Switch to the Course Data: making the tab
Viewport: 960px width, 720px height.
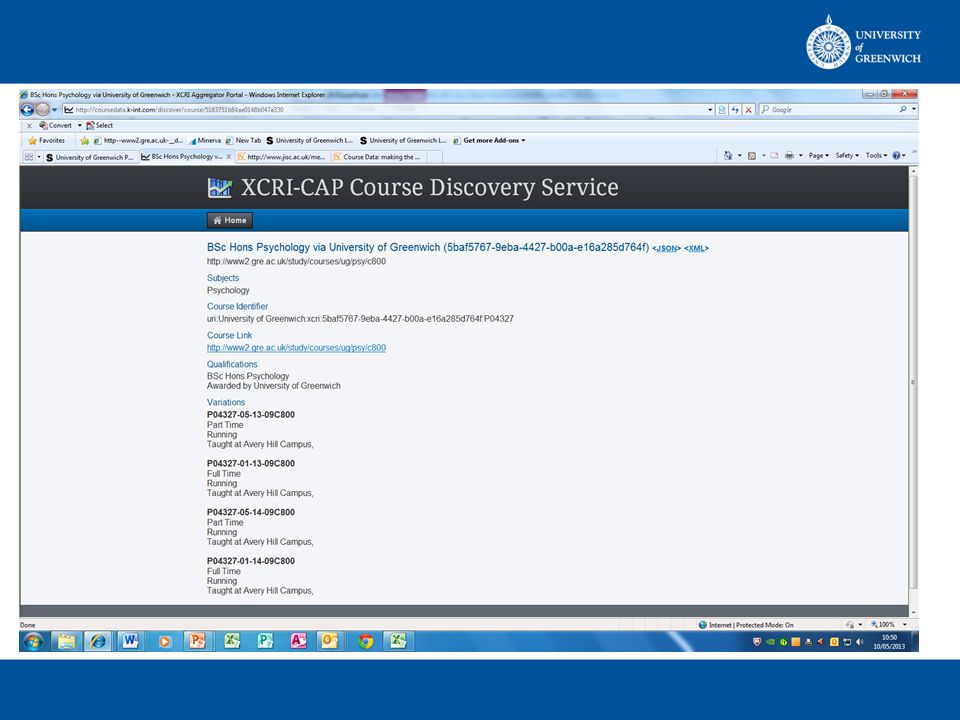[378, 157]
